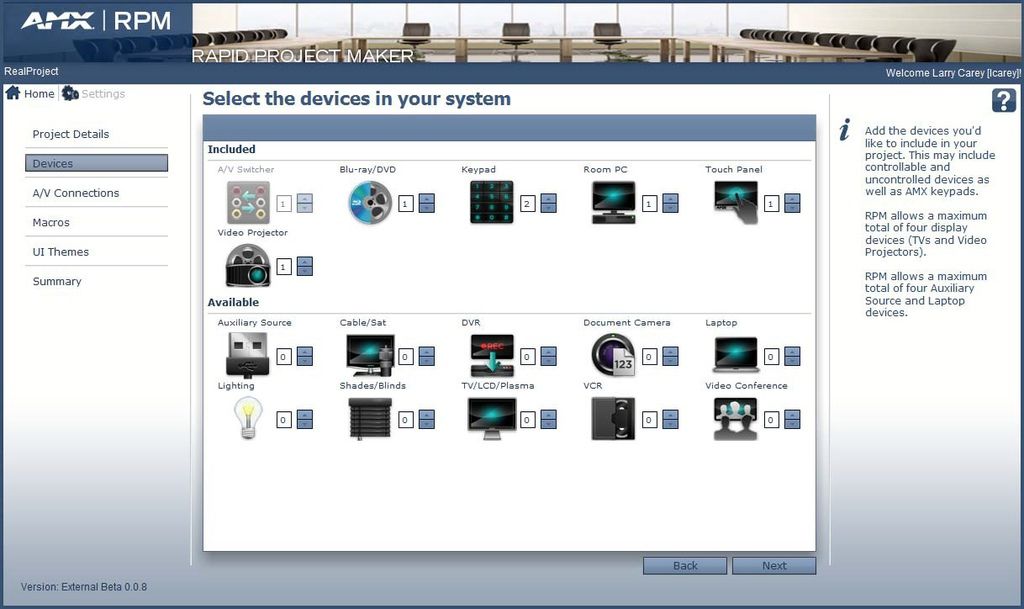Increase TV/LCD/Plasma quantity stepper
1024x609 pixels.
(549, 414)
